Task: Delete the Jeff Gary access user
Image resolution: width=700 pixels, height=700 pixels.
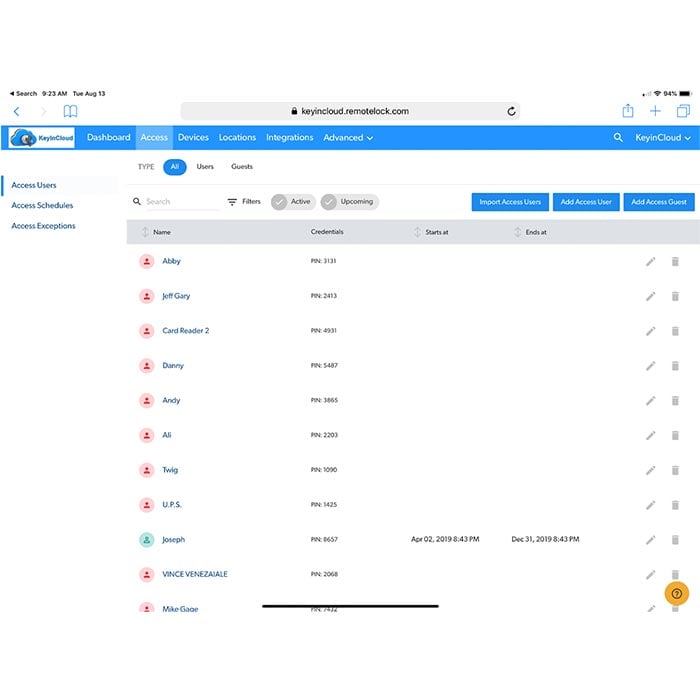Action: [x=675, y=296]
